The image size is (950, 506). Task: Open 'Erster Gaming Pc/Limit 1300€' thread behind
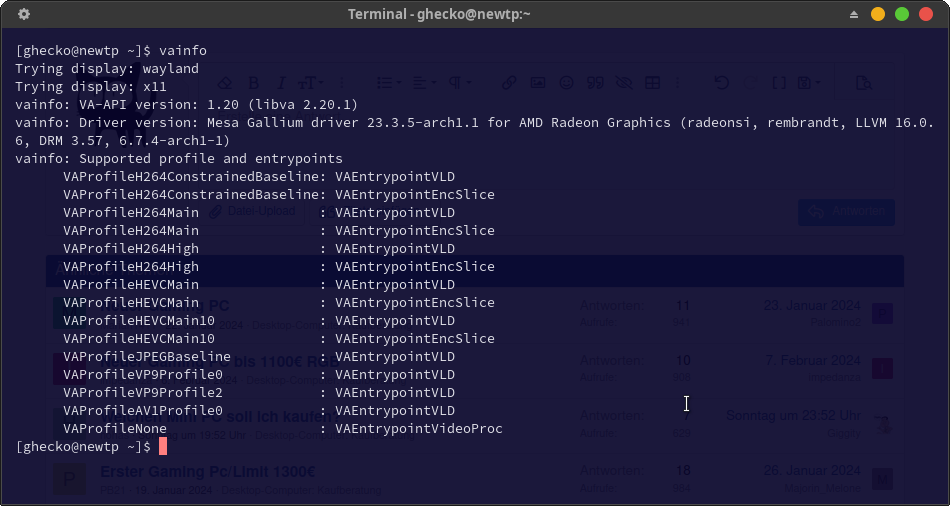208,471
